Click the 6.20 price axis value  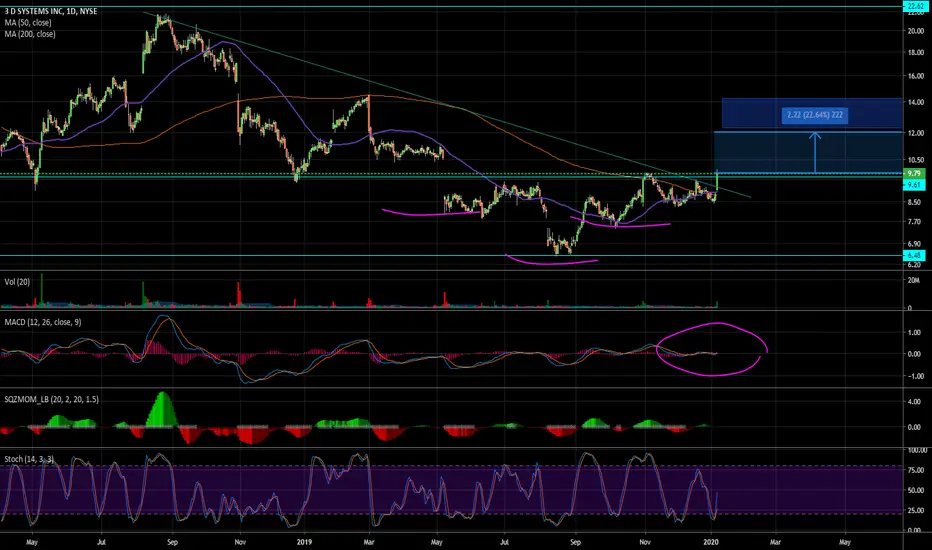click(915, 265)
